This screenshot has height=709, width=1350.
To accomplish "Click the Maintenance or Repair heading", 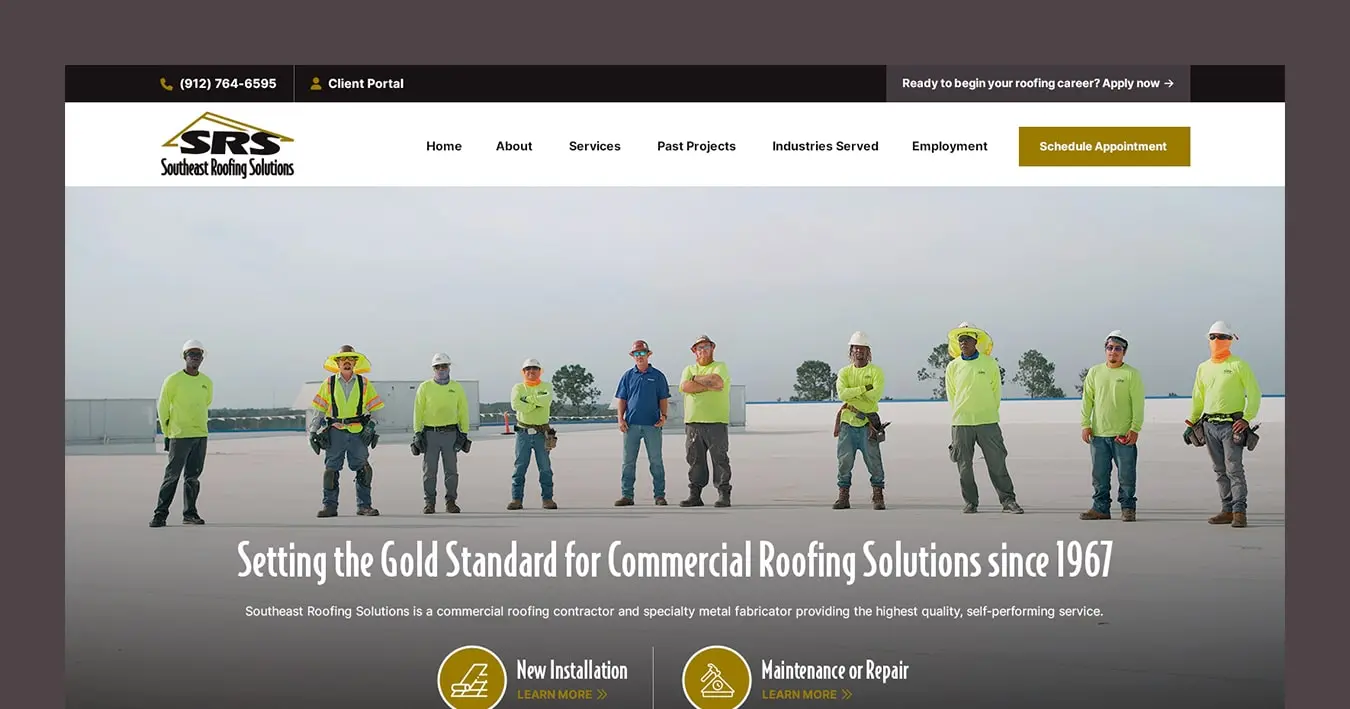I will pyautogui.click(x=835, y=670).
